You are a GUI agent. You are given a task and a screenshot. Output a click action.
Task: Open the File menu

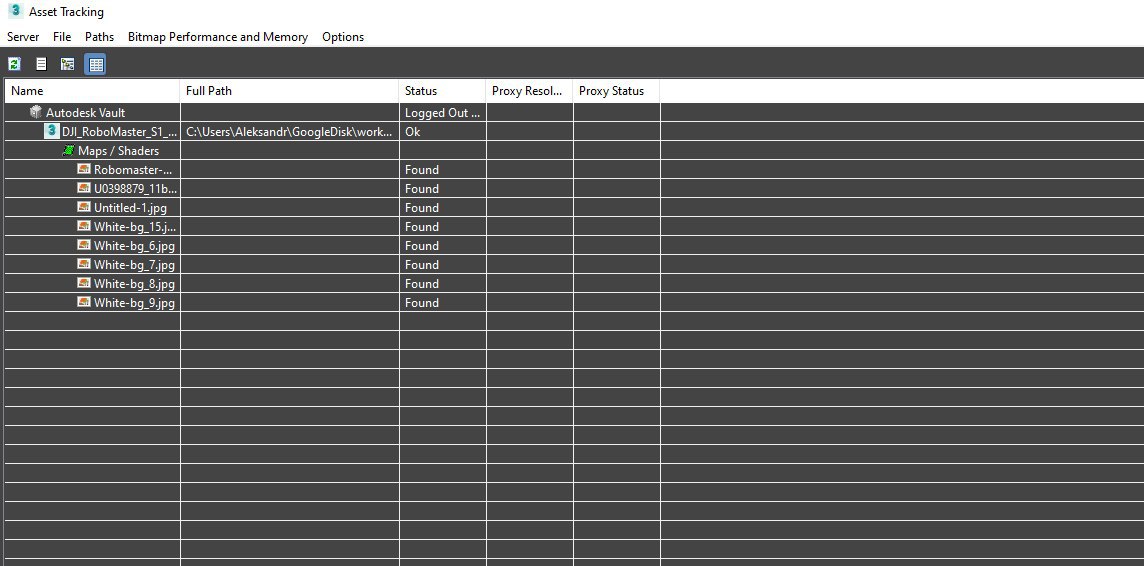(x=62, y=36)
